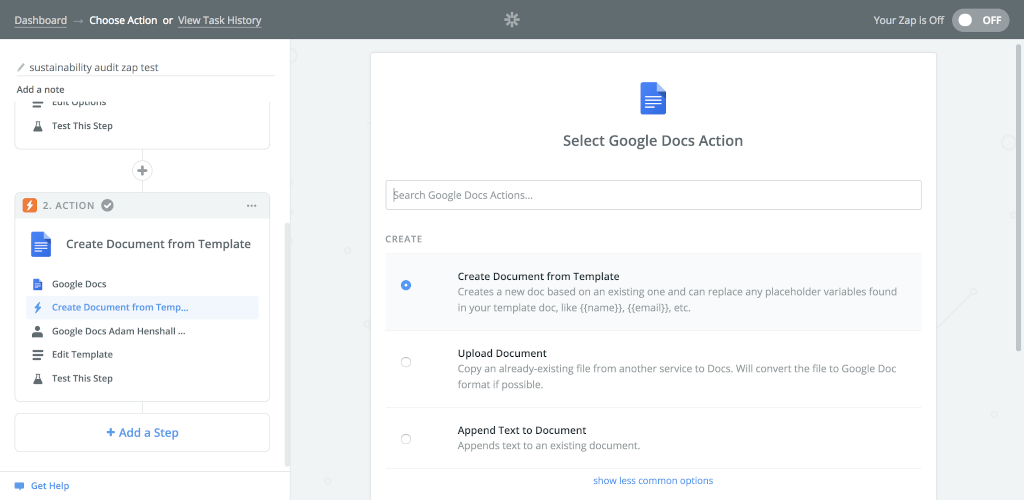This screenshot has height=500, width=1024.
Task: Click the orange action step icon
Action: [29, 206]
